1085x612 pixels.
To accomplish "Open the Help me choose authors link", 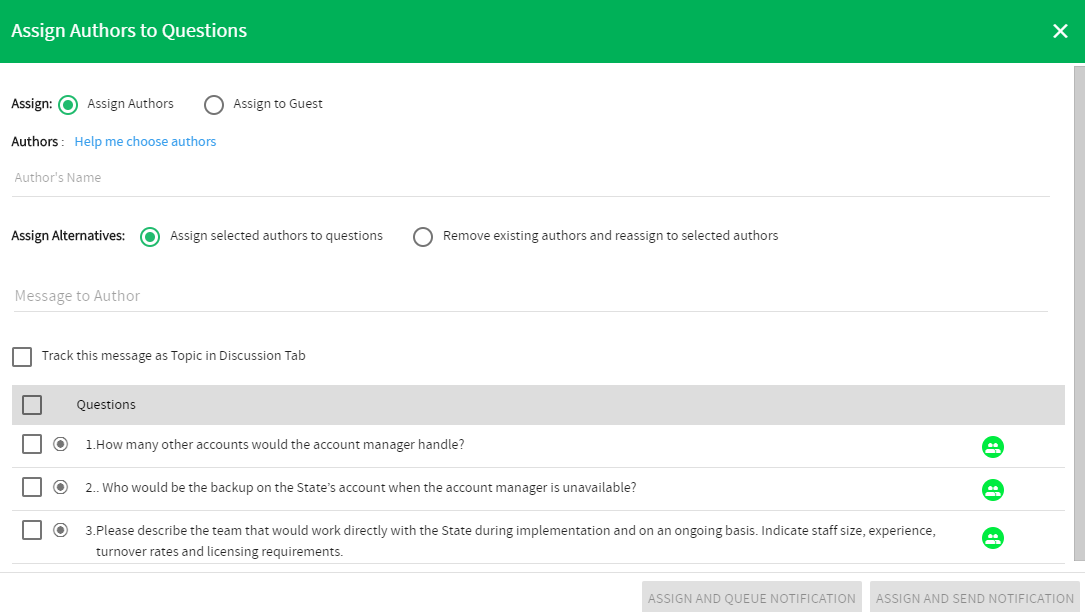I will coord(145,141).
